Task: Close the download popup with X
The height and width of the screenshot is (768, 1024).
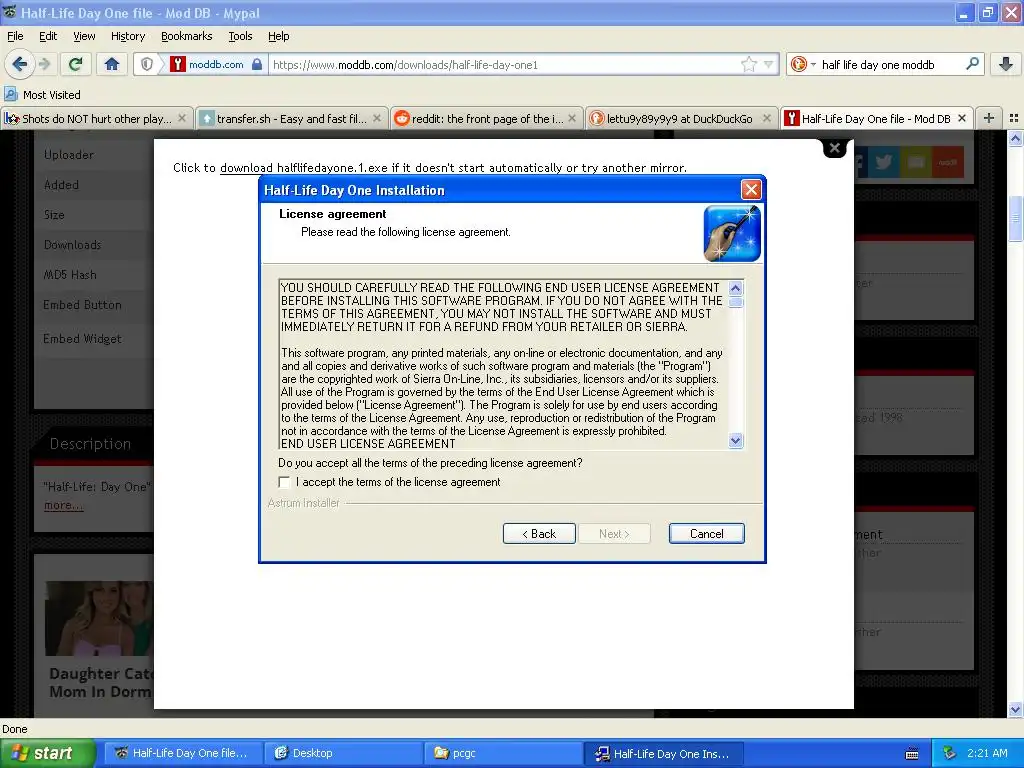Action: click(834, 148)
